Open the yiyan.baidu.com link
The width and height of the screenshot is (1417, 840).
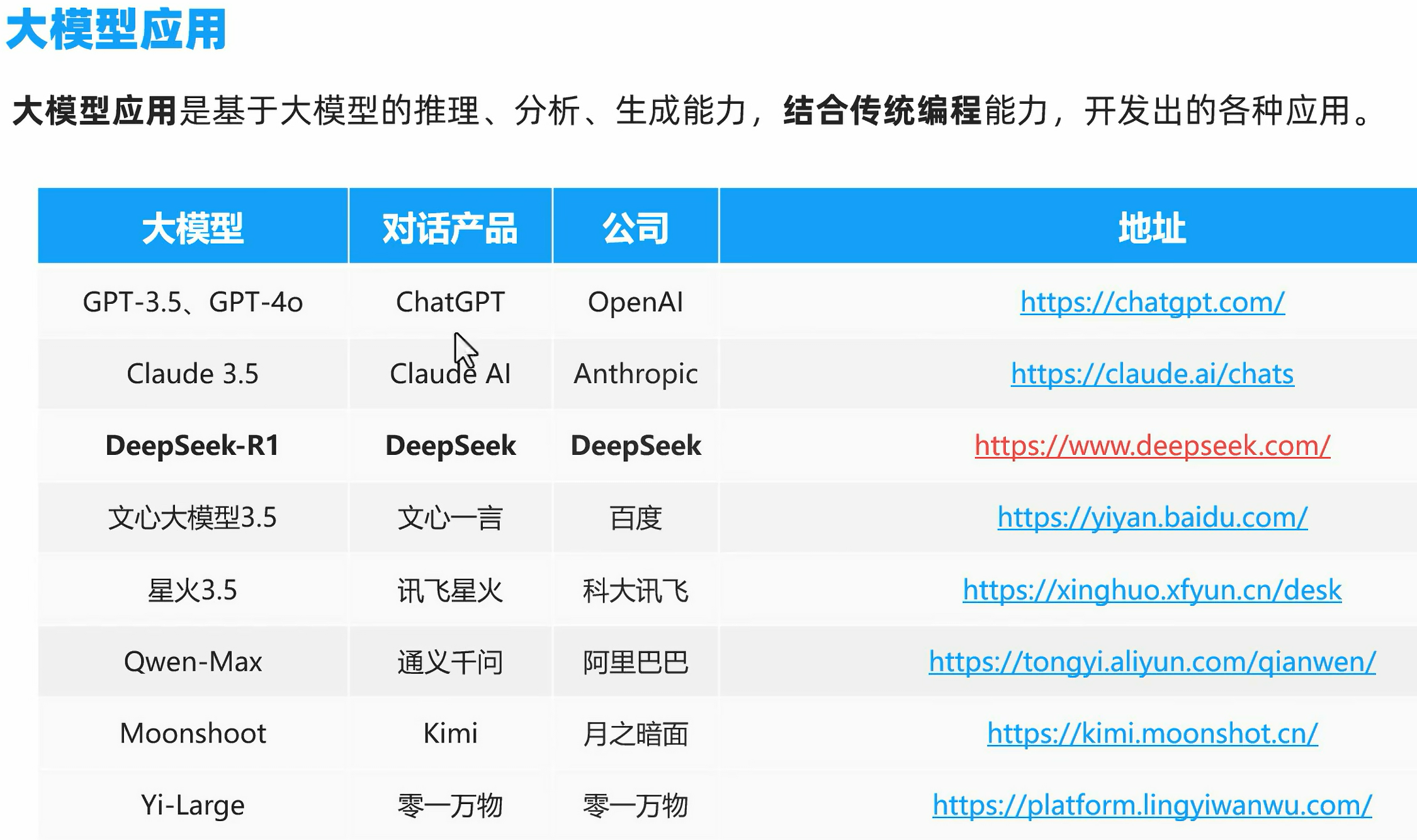(x=1152, y=518)
